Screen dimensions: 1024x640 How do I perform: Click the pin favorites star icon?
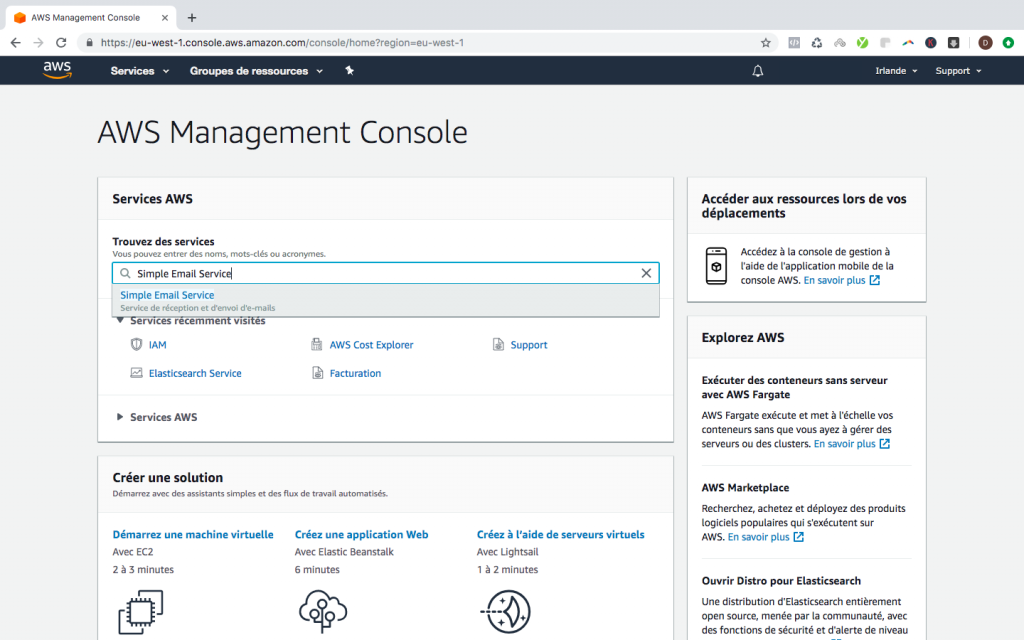click(349, 71)
